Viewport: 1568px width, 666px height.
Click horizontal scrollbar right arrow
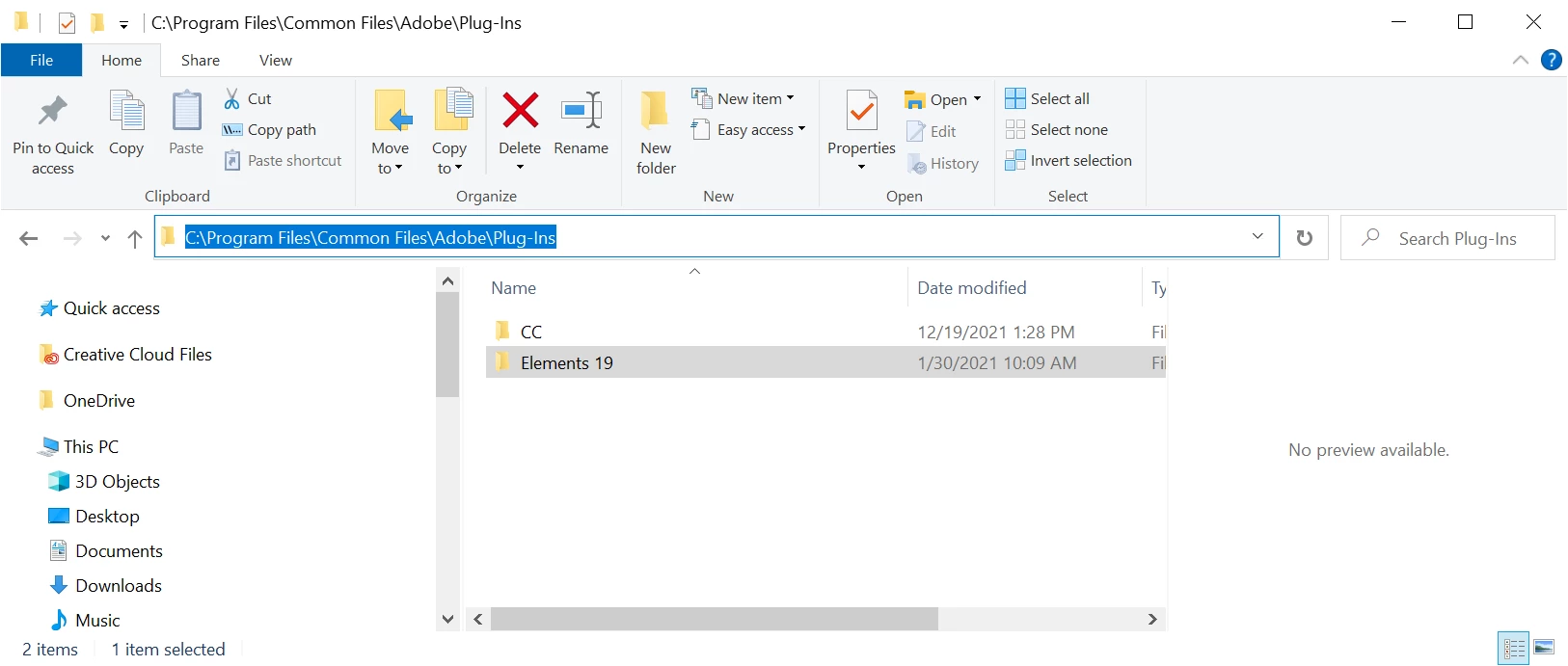[x=1152, y=619]
